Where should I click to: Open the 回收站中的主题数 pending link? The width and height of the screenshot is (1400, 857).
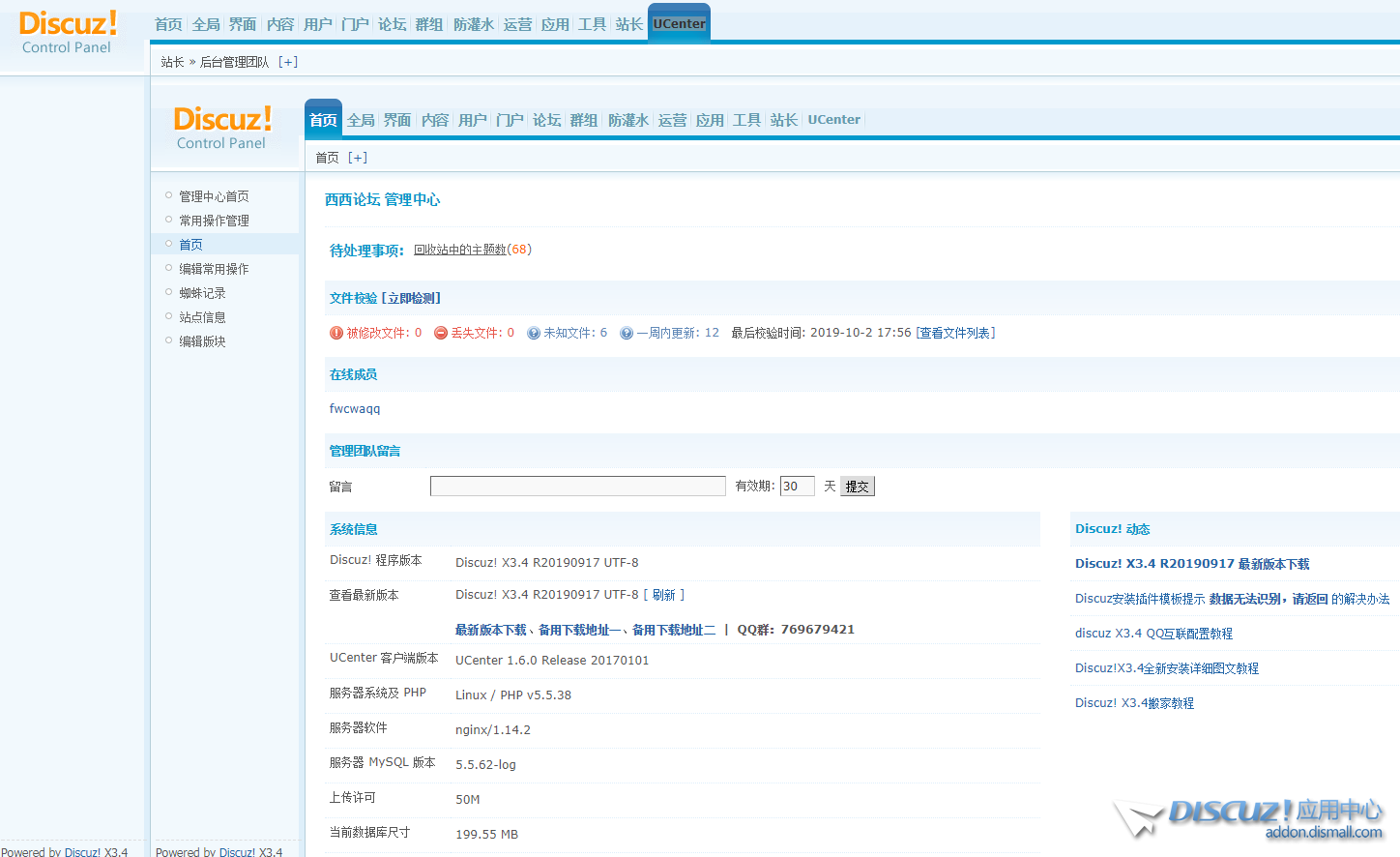pos(460,250)
